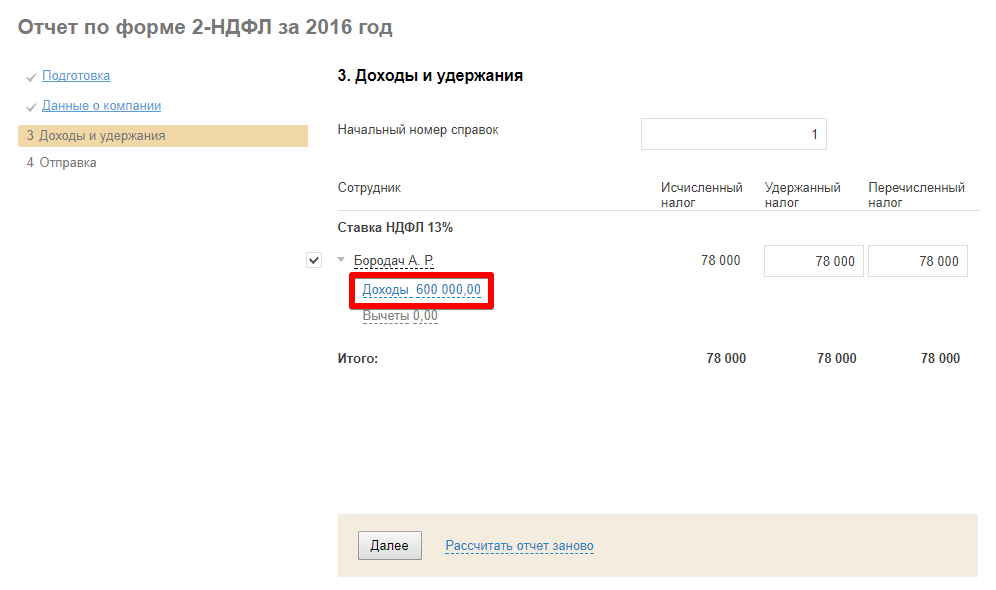Click the Сотрудник column header
This screenshot has height=590, width=996.
[x=369, y=188]
